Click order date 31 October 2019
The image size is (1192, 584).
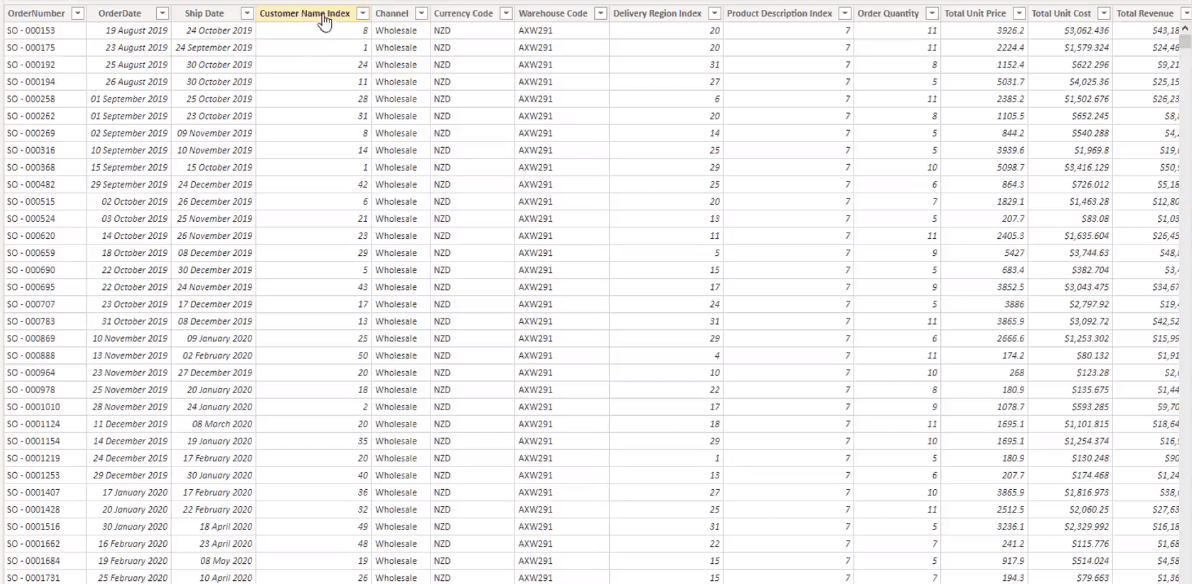click(128, 321)
